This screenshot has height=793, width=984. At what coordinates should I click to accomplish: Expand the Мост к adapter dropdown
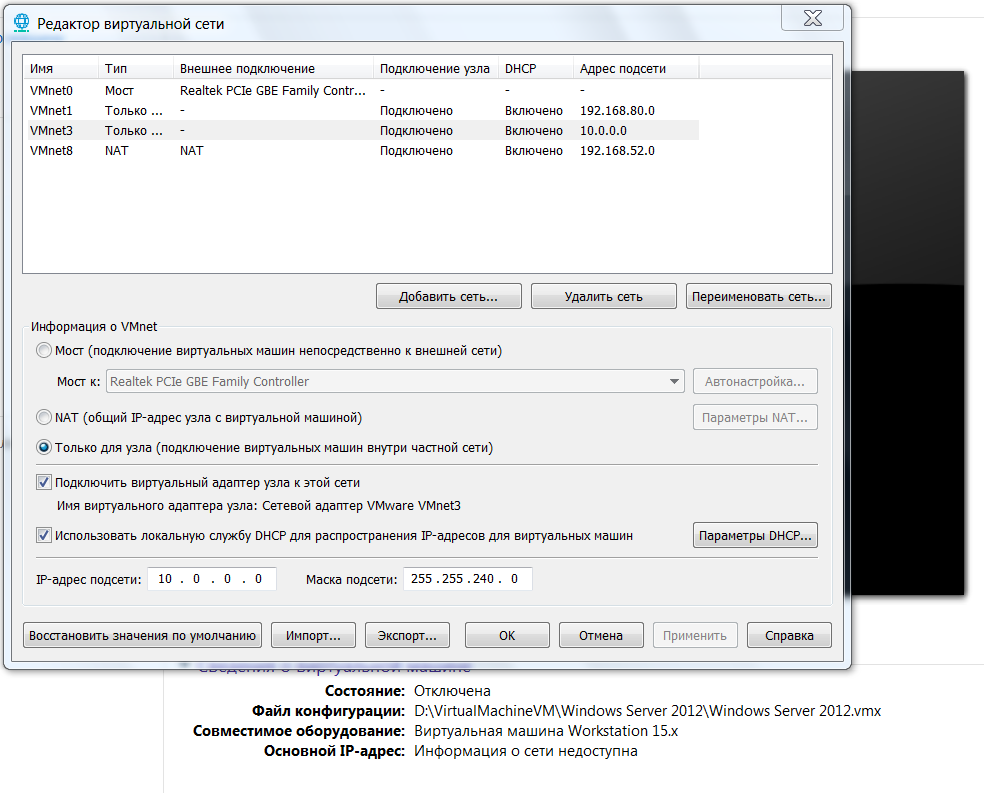coord(395,381)
